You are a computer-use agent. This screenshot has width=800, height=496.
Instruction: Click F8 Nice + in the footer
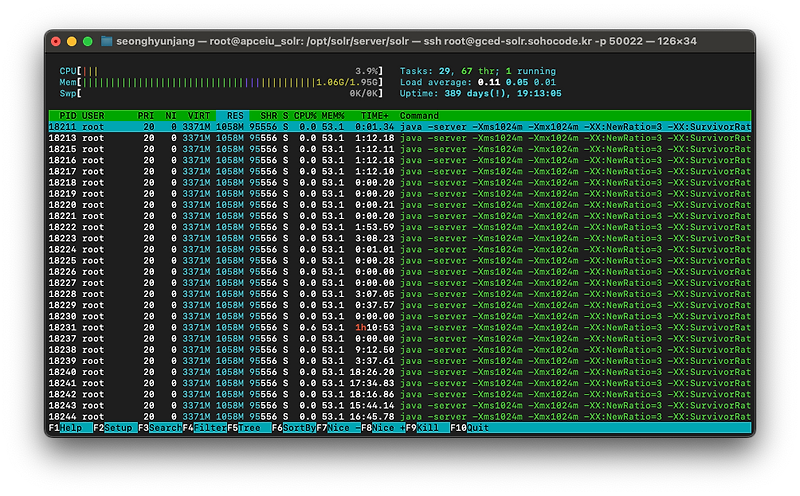(x=383, y=428)
